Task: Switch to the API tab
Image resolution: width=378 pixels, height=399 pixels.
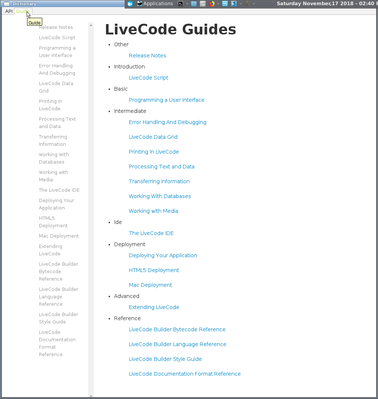Action: tap(9, 11)
